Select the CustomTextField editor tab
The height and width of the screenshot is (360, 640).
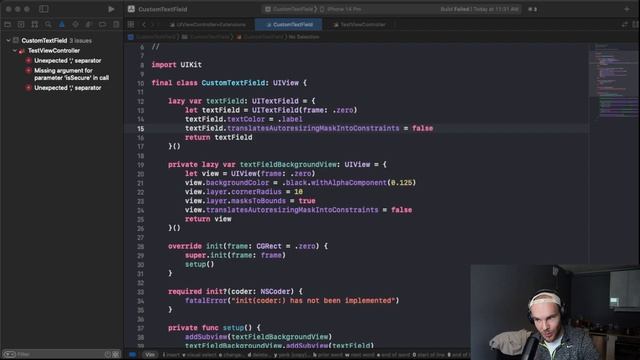click(289, 24)
